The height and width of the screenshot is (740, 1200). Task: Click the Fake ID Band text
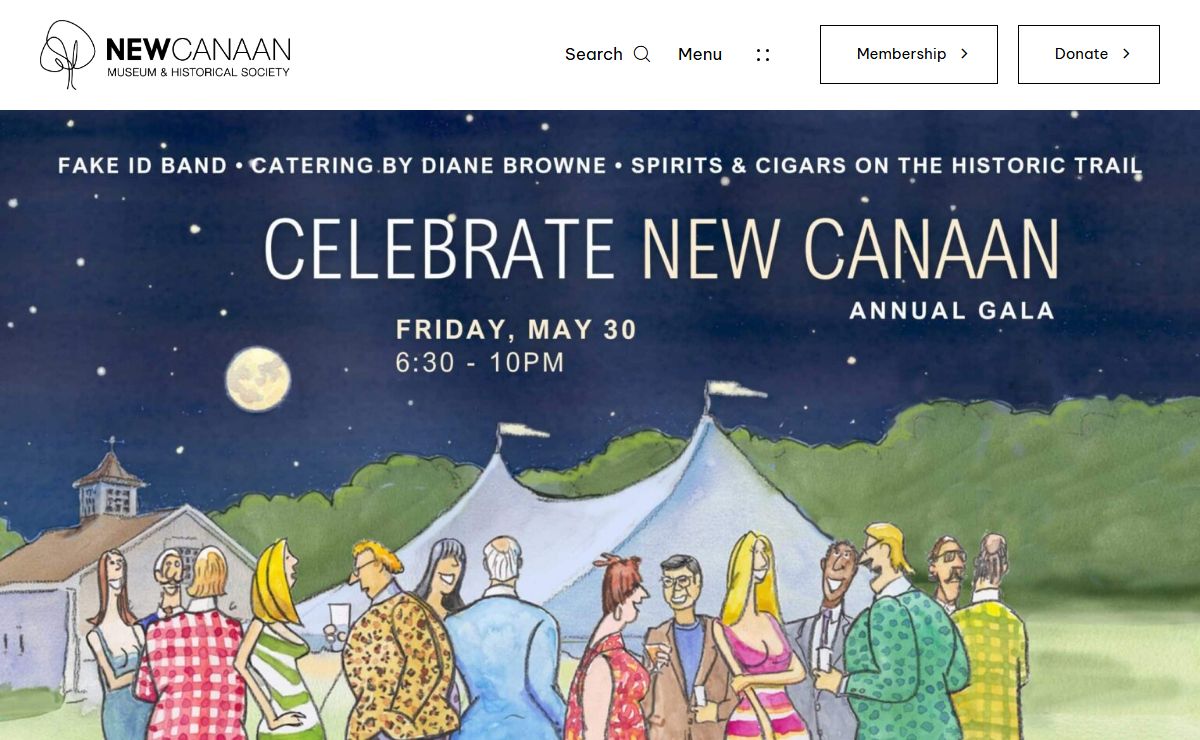point(142,165)
